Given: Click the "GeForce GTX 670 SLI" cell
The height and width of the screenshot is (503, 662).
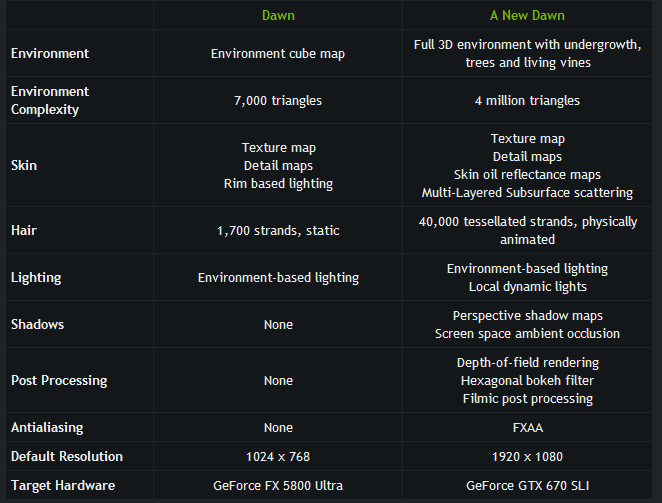Looking at the screenshot, I should click(x=527, y=485).
